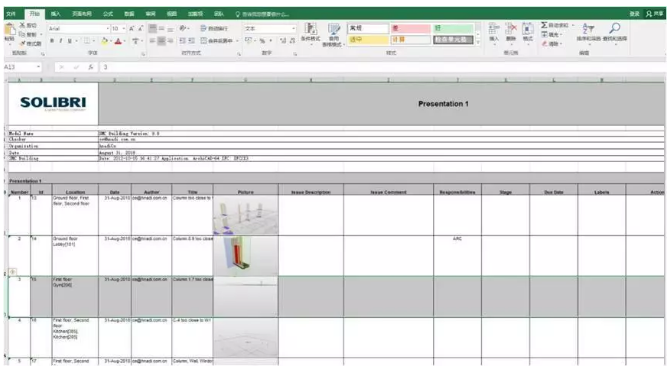Expand Merge and Center dropdown arrow
The image size is (671, 374).
(238, 41)
